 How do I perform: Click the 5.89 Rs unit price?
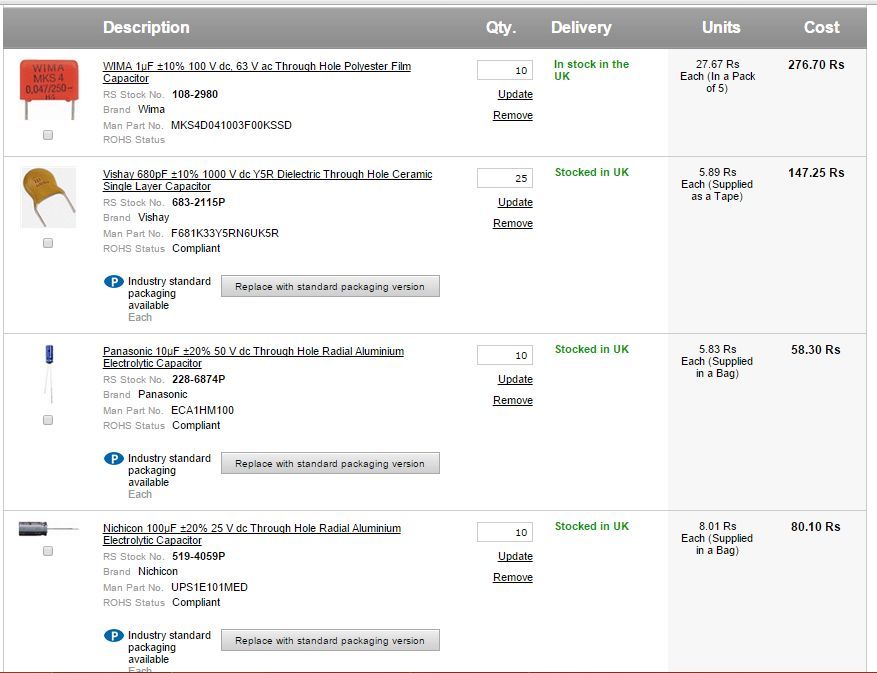(718, 172)
